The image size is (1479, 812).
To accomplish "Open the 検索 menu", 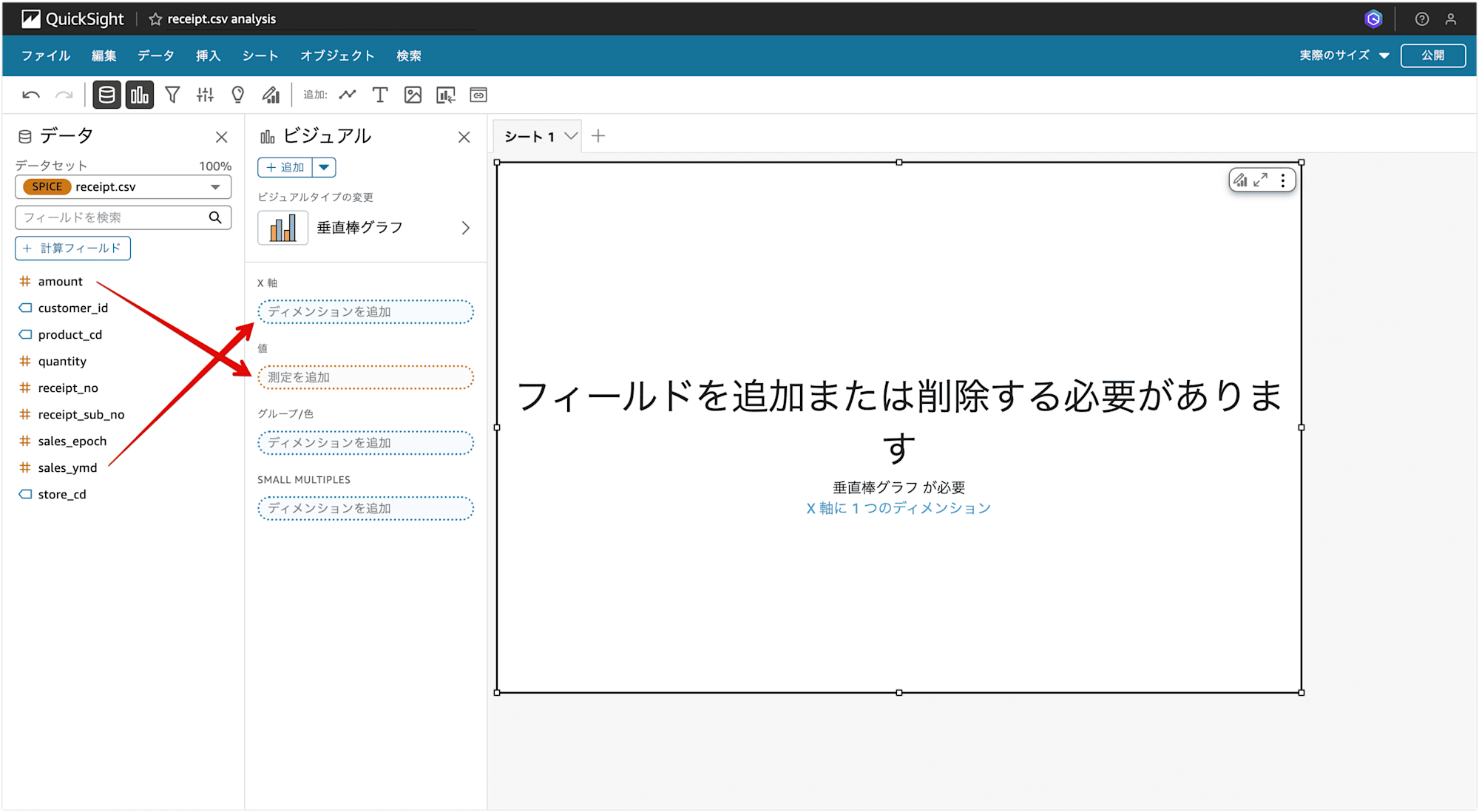I will [x=409, y=55].
